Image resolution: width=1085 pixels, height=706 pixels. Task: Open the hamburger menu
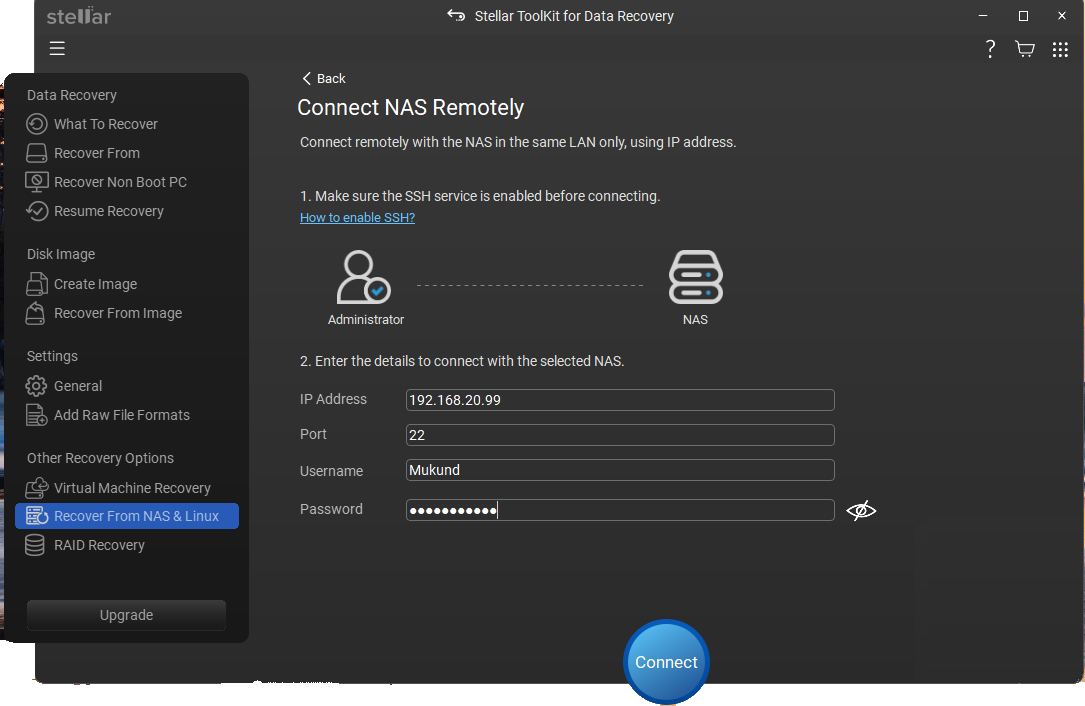point(57,48)
